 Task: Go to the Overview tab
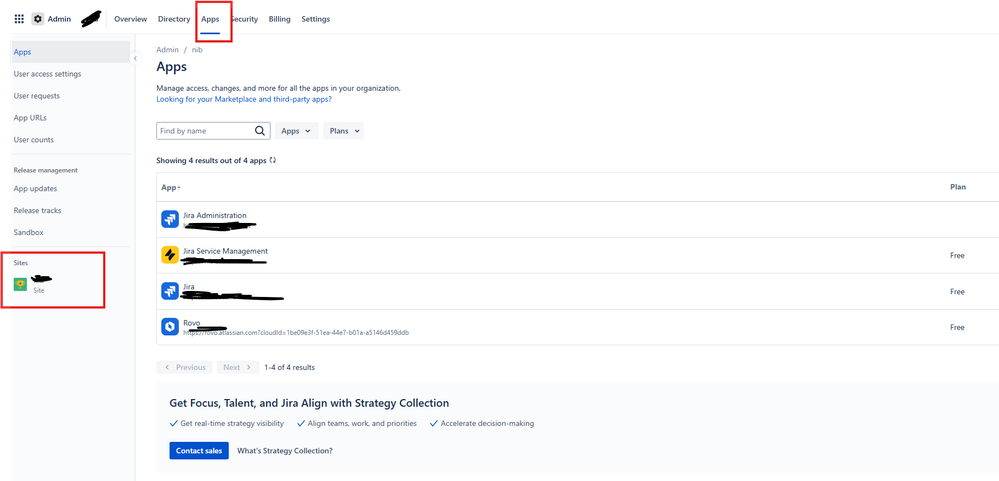[x=131, y=19]
